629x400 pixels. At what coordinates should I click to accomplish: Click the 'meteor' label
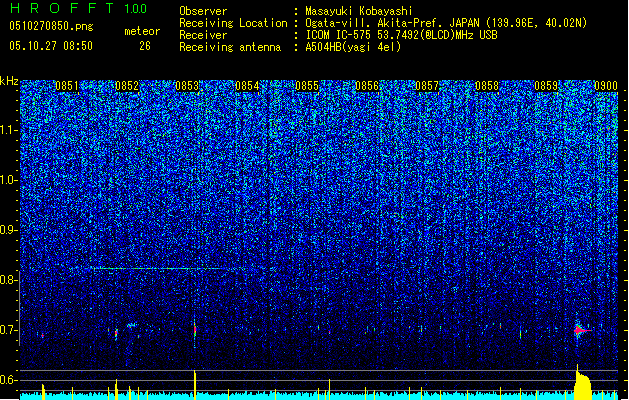coord(142,31)
